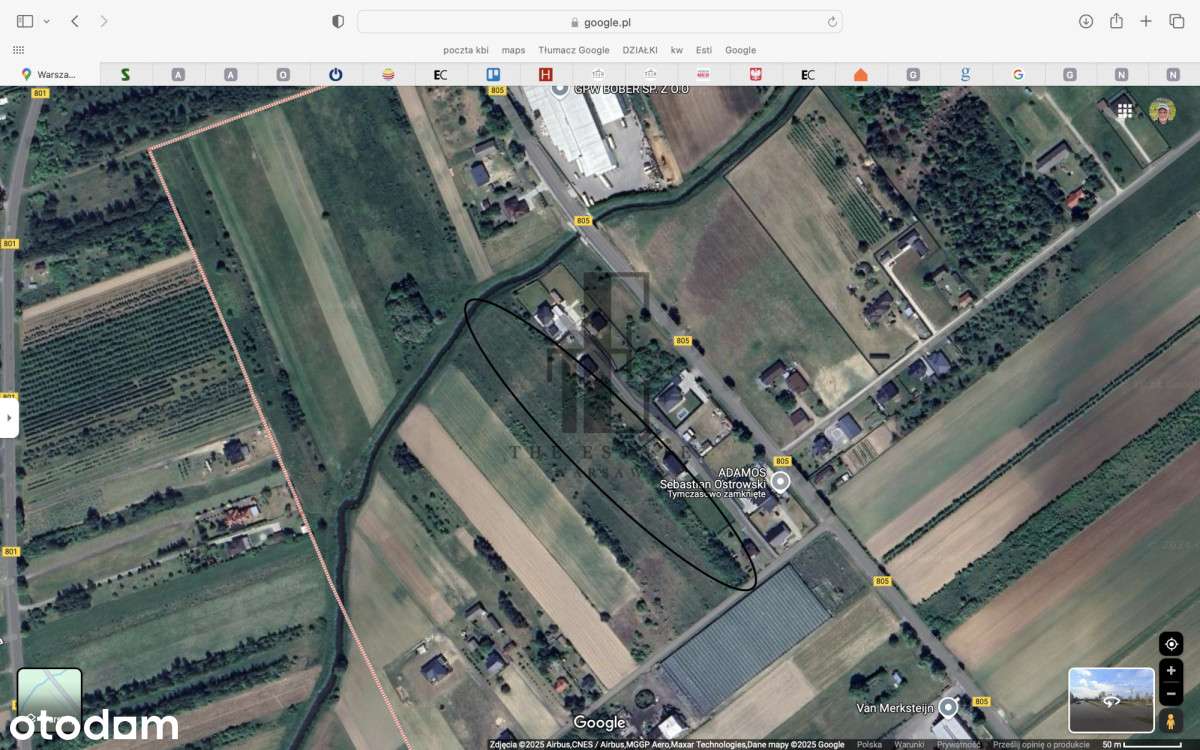Viewport: 1200px width, 750px height.
Task: Open the Share menu
Action: (x=1117, y=20)
